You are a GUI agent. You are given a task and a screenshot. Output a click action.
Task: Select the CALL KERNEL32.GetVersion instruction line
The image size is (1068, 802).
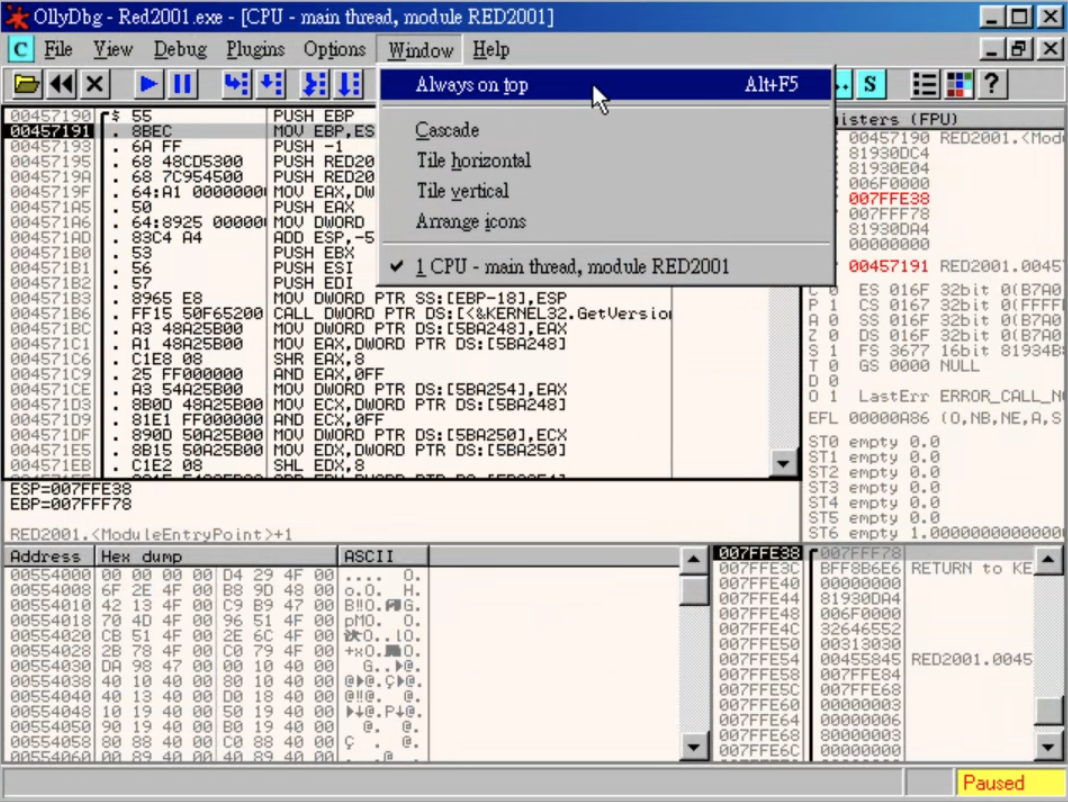(386, 313)
